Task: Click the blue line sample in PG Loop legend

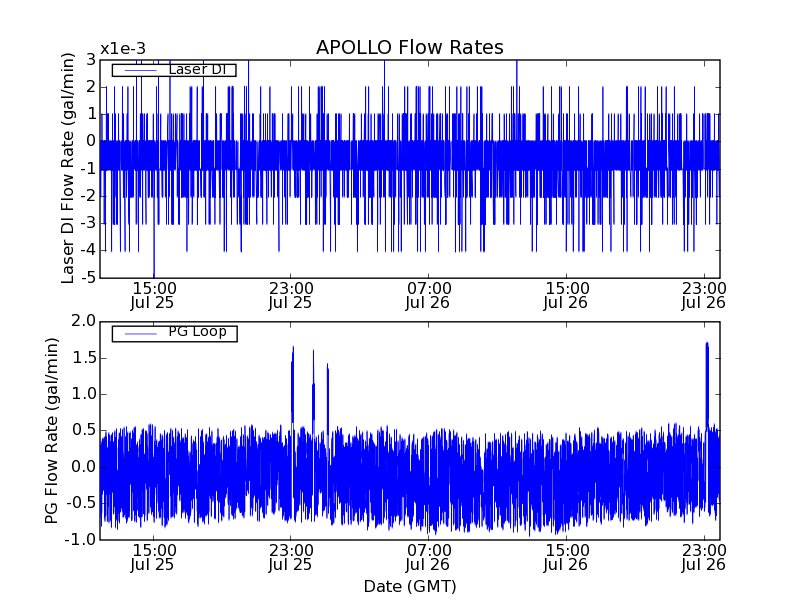Action: (139, 332)
